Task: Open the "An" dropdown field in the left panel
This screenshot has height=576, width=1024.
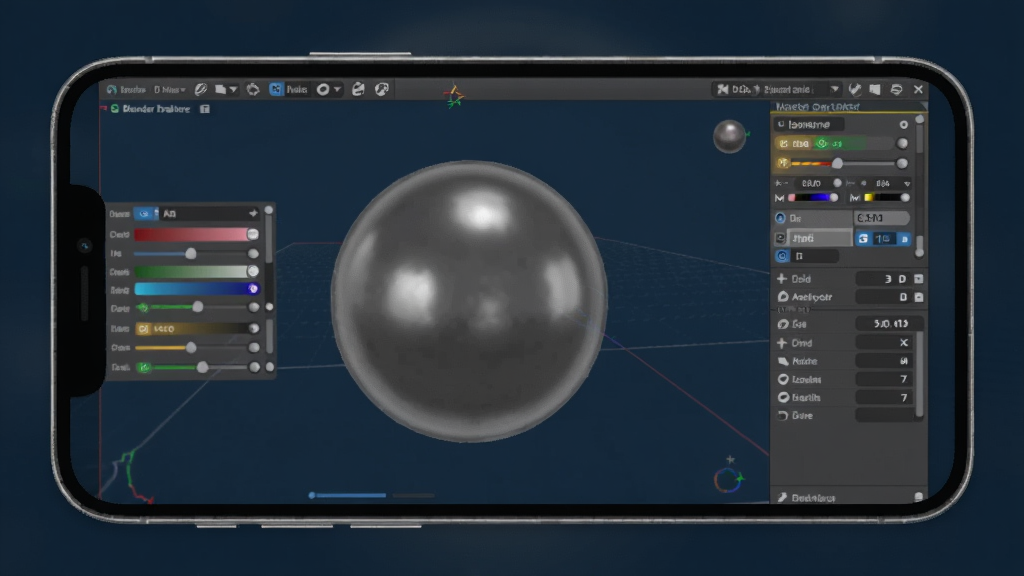Action: click(x=209, y=214)
